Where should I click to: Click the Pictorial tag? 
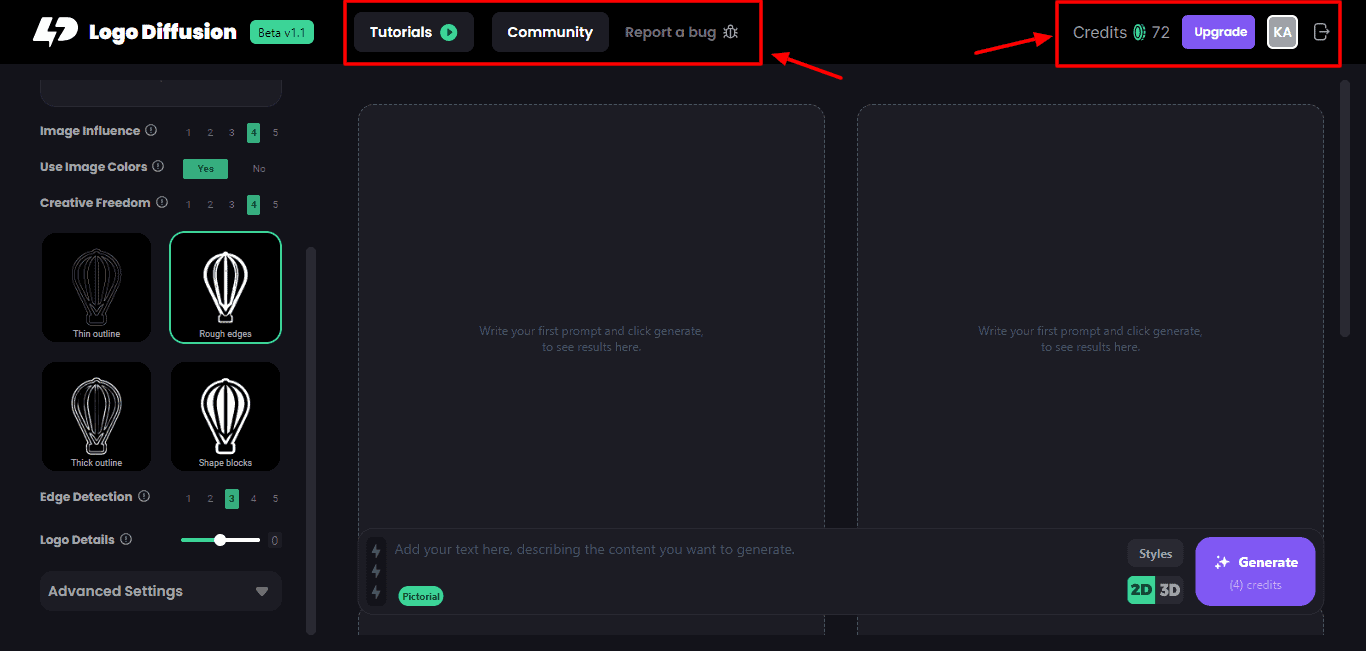421,596
